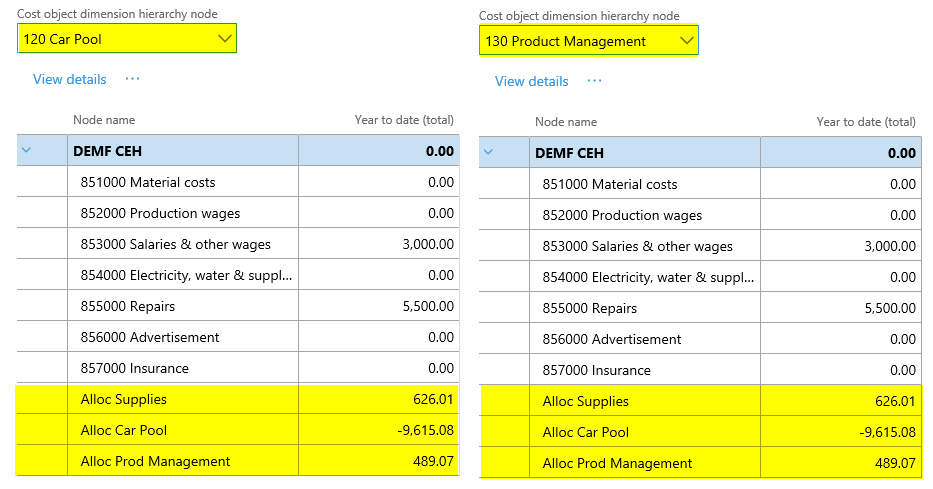The image size is (933, 489).
Task: Select 851000 Material costs in Car Pool panel
Action: (148, 182)
